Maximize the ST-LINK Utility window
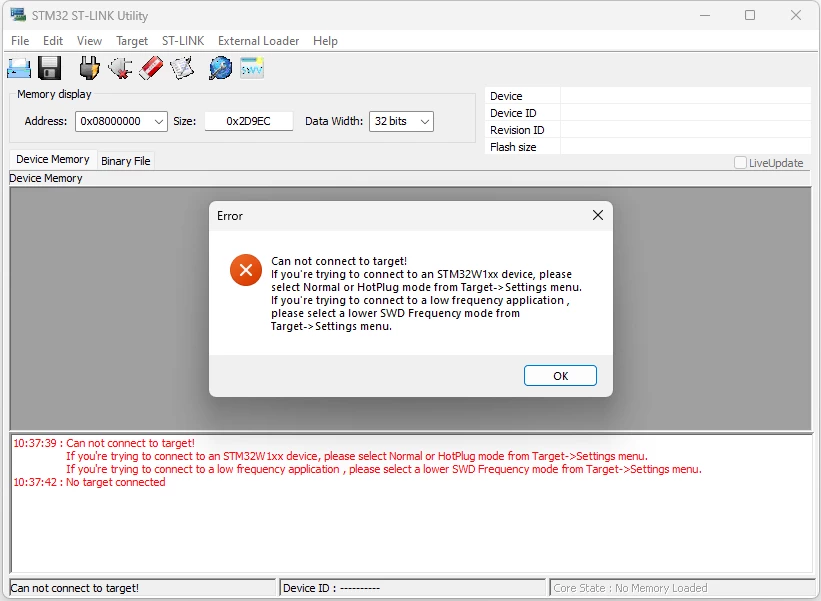 pyautogui.click(x=750, y=15)
